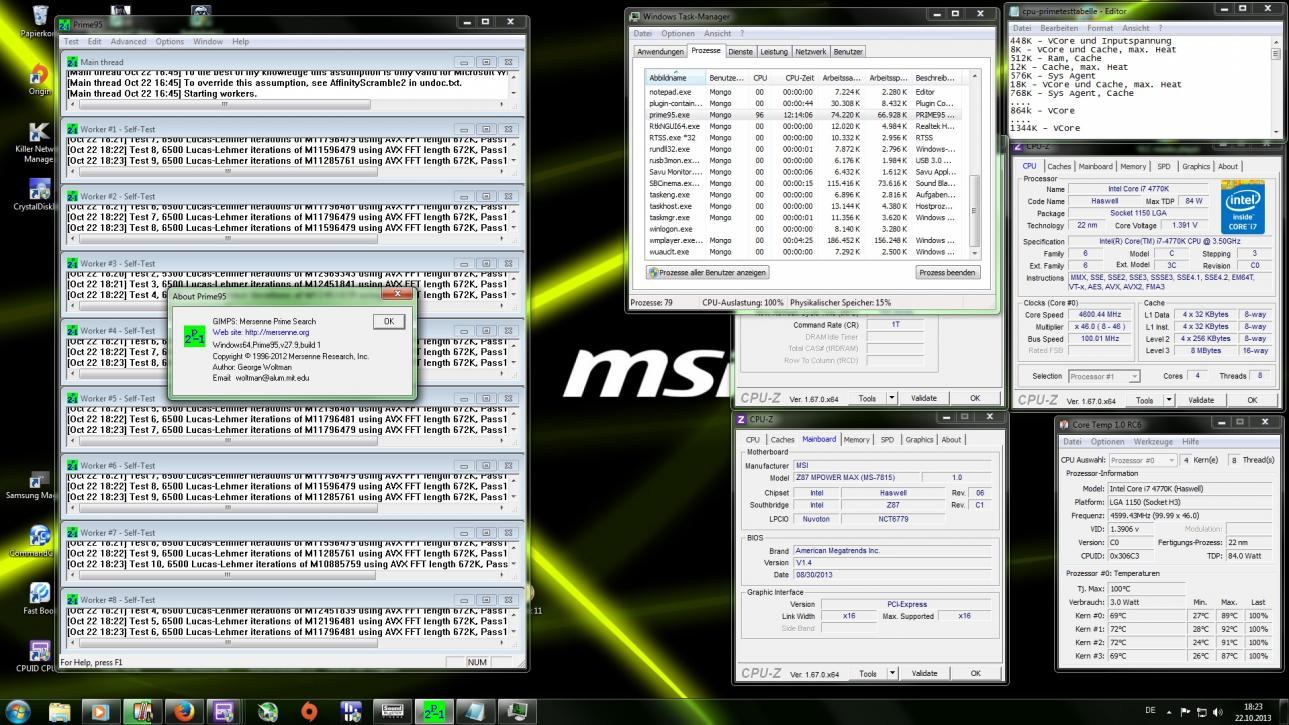Click the Action Center flag tray icon

coord(1187,712)
